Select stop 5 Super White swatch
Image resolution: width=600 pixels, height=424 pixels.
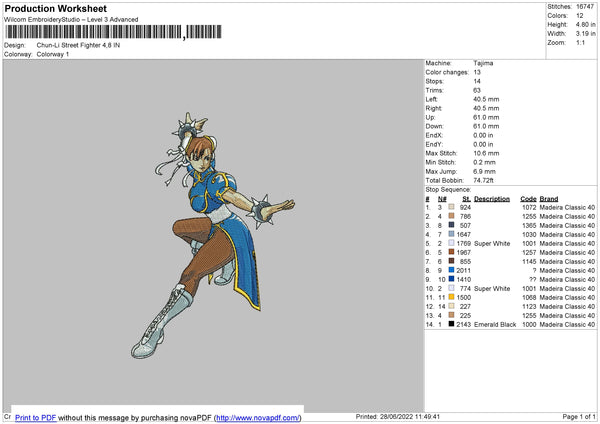click(452, 243)
